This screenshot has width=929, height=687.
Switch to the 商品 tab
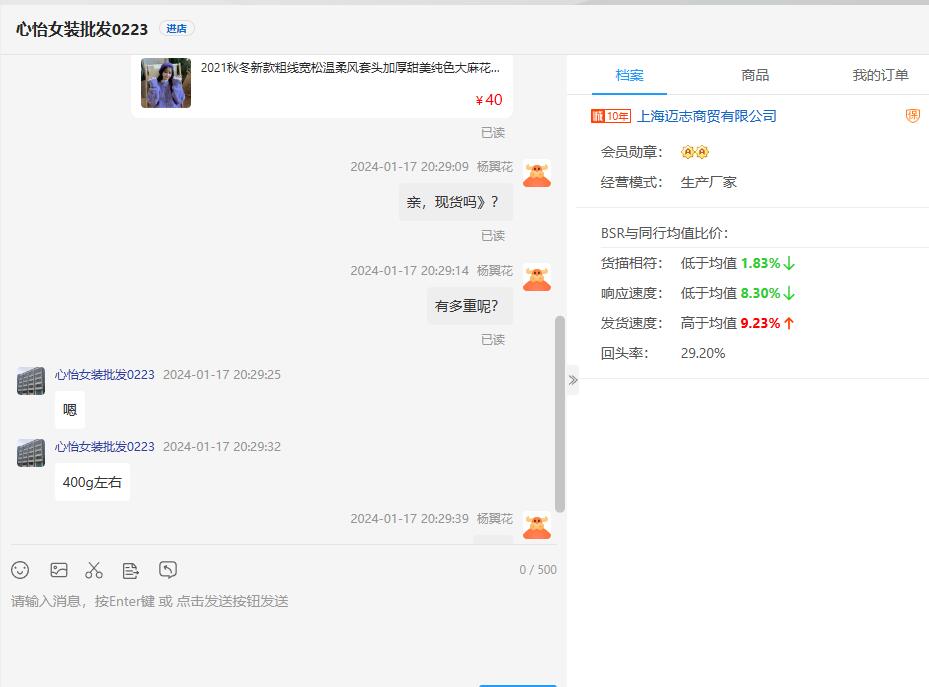coord(755,75)
